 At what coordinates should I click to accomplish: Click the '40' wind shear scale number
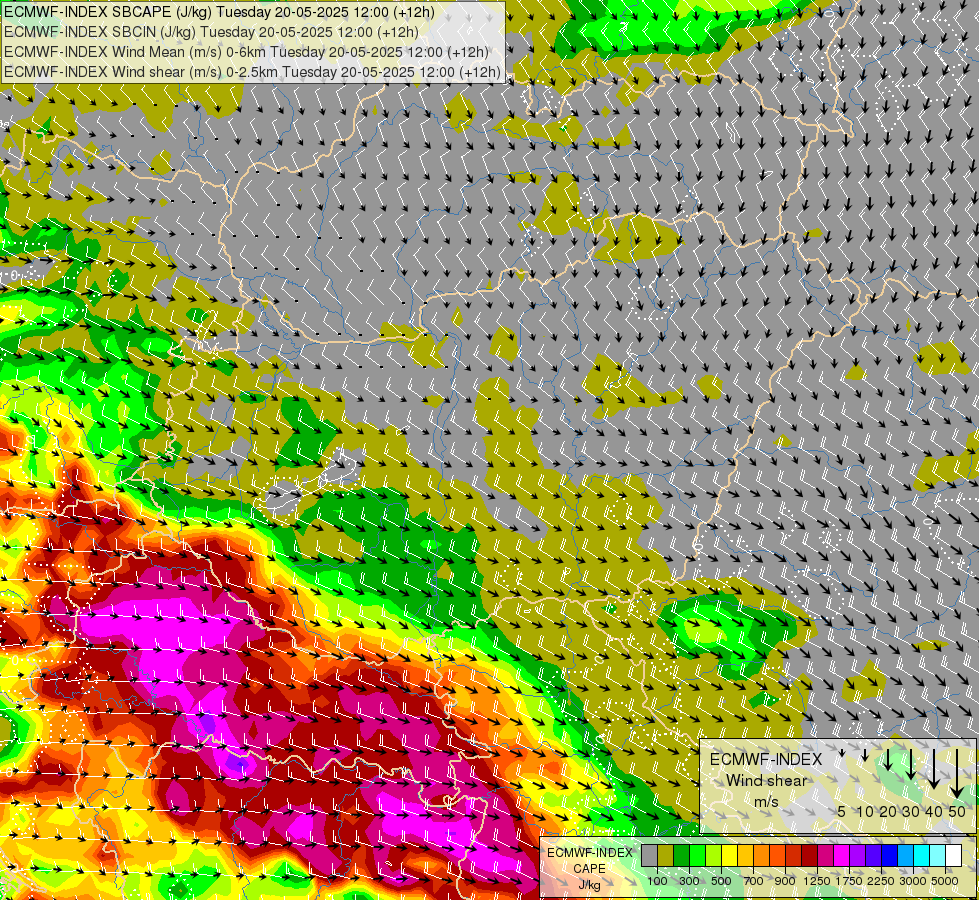point(934,811)
